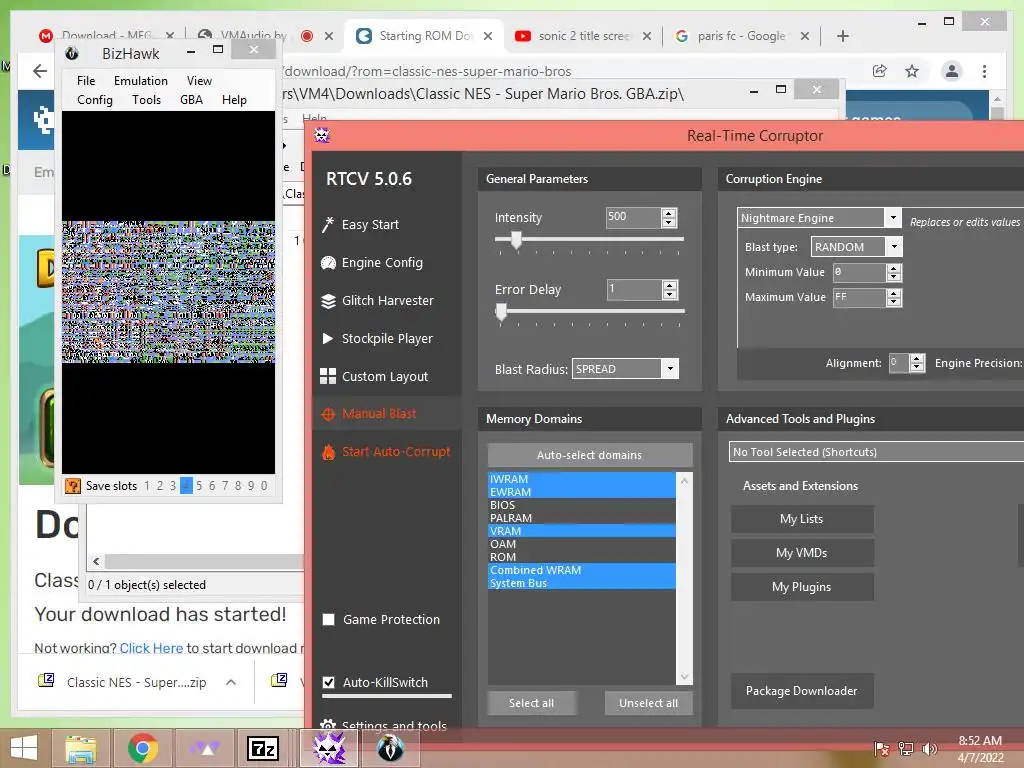
Task: Open Engine Config panel icon
Action: coord(328,263)
